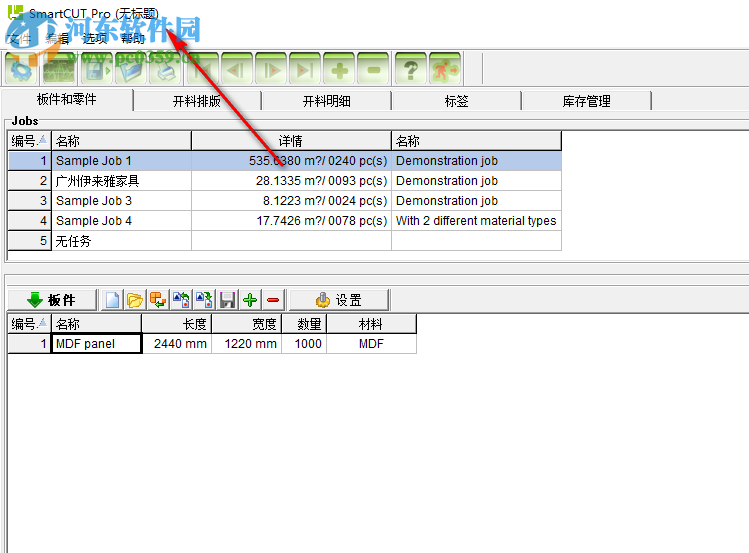Viewport: 749px width, 553px height.
Task: Open the 选项 menu
Action: (x=95, y=39)
